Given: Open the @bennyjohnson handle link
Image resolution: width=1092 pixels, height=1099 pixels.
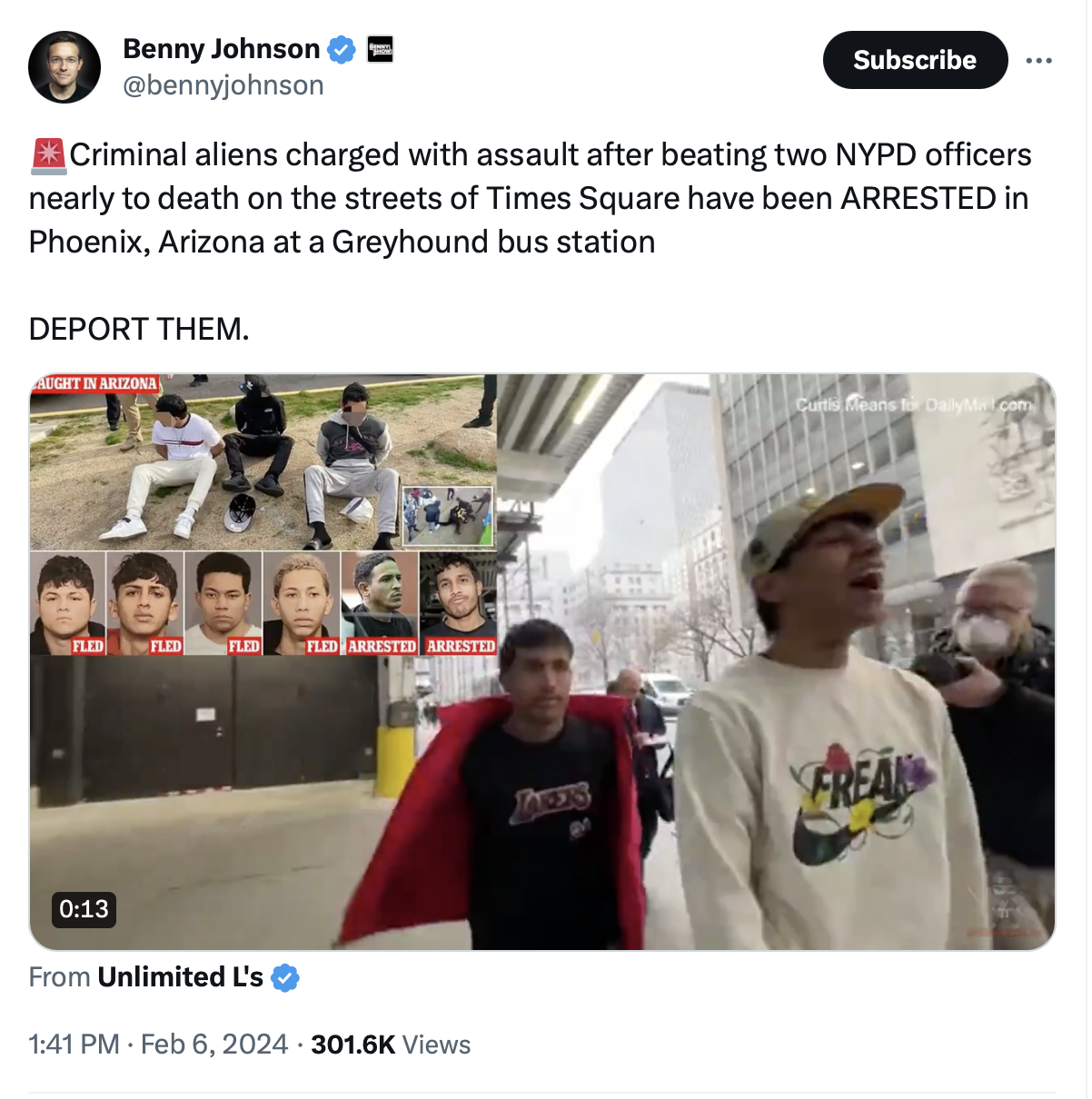Looking at the screenshot, I should click(223, 85).
